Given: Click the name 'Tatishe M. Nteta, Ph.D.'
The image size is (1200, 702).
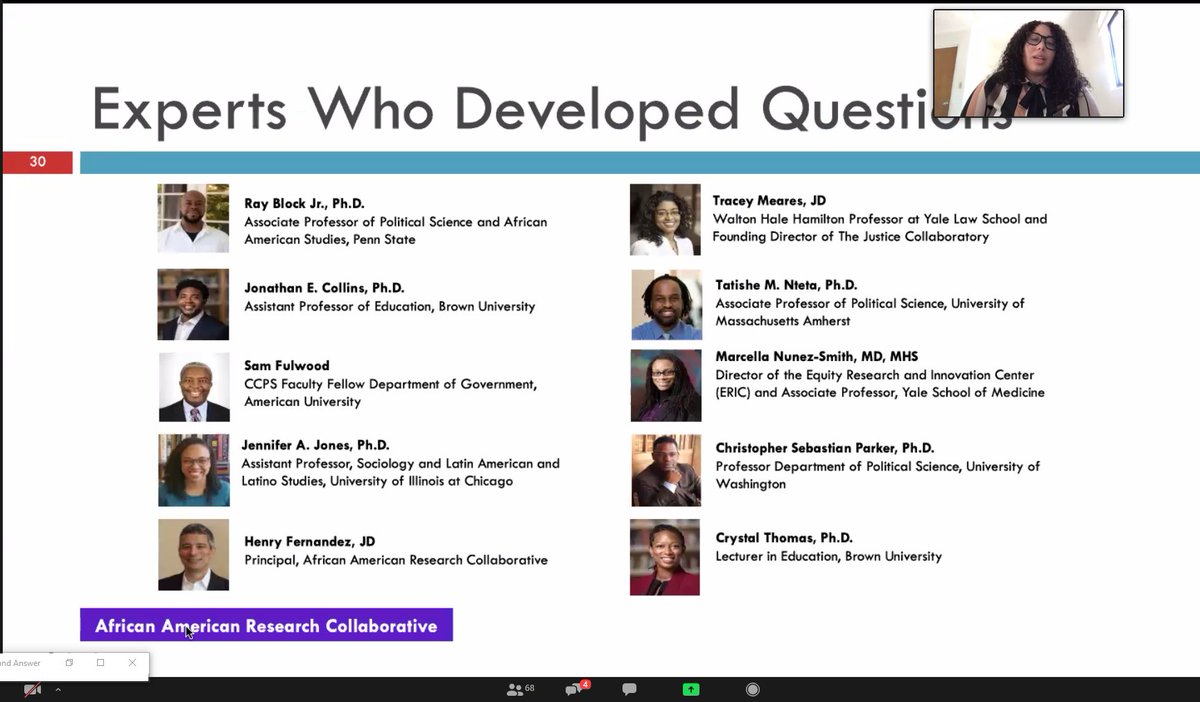Looking at the screenshot, I should pos(786,285).
